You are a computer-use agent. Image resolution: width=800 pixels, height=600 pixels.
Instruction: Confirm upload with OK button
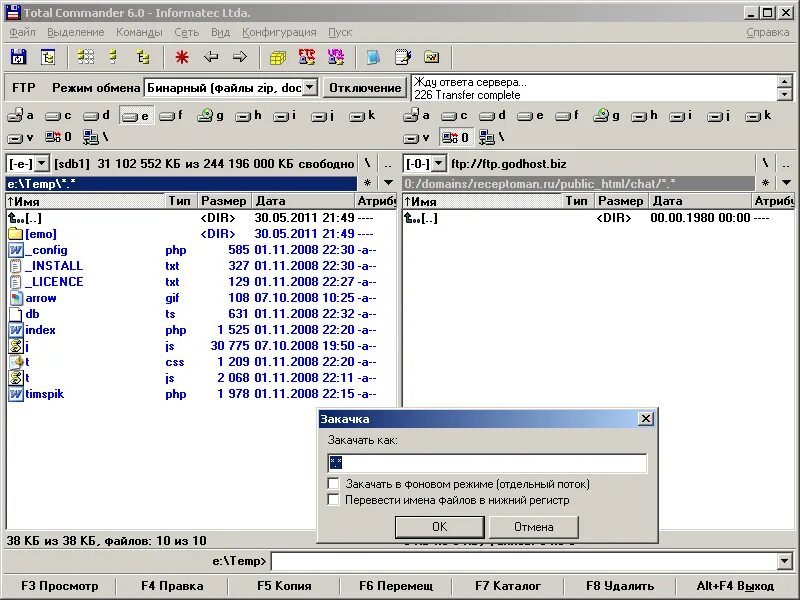point(439,527)
